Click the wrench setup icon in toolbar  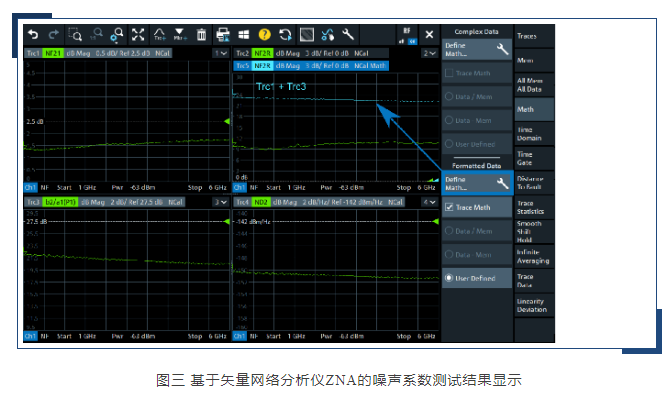coord(347,35)
